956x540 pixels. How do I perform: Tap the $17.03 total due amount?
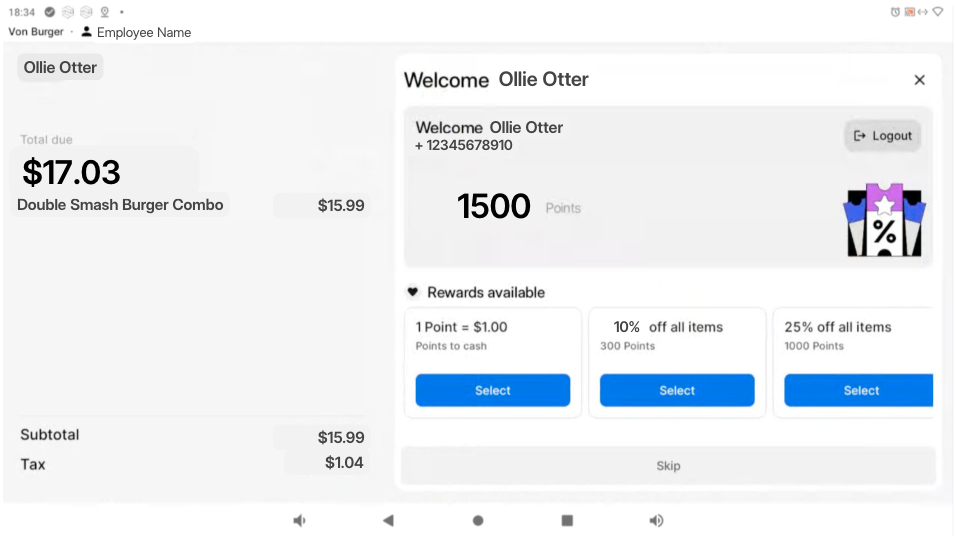72,172
